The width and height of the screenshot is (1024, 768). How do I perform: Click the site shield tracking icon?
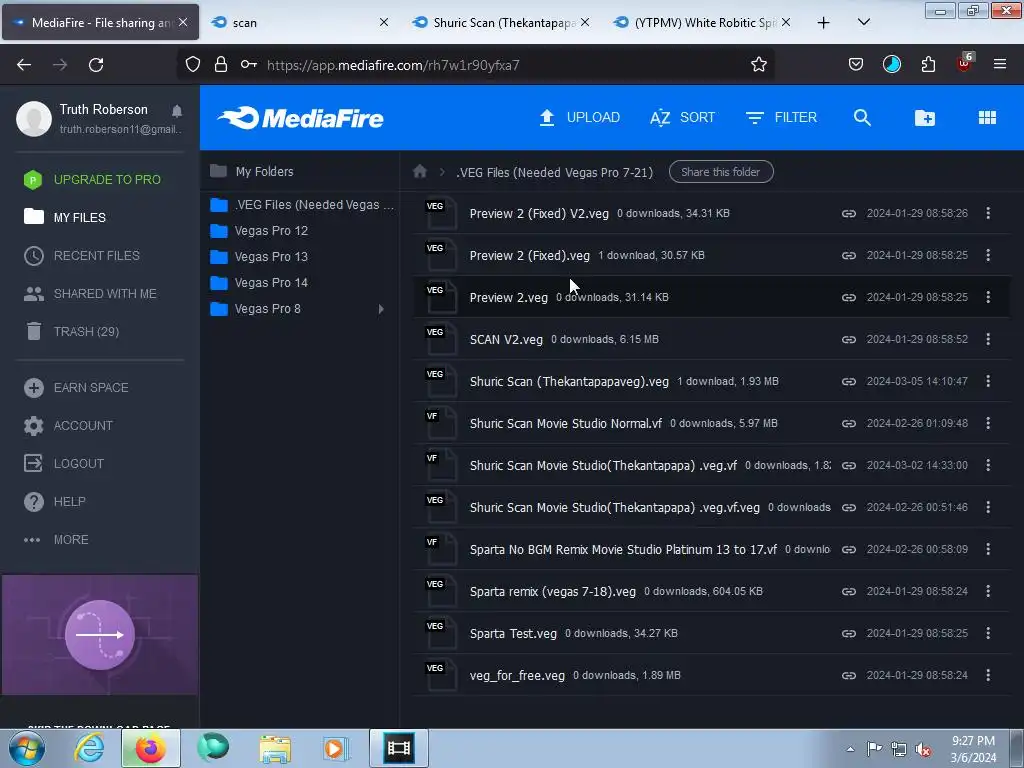coord(193,64)
